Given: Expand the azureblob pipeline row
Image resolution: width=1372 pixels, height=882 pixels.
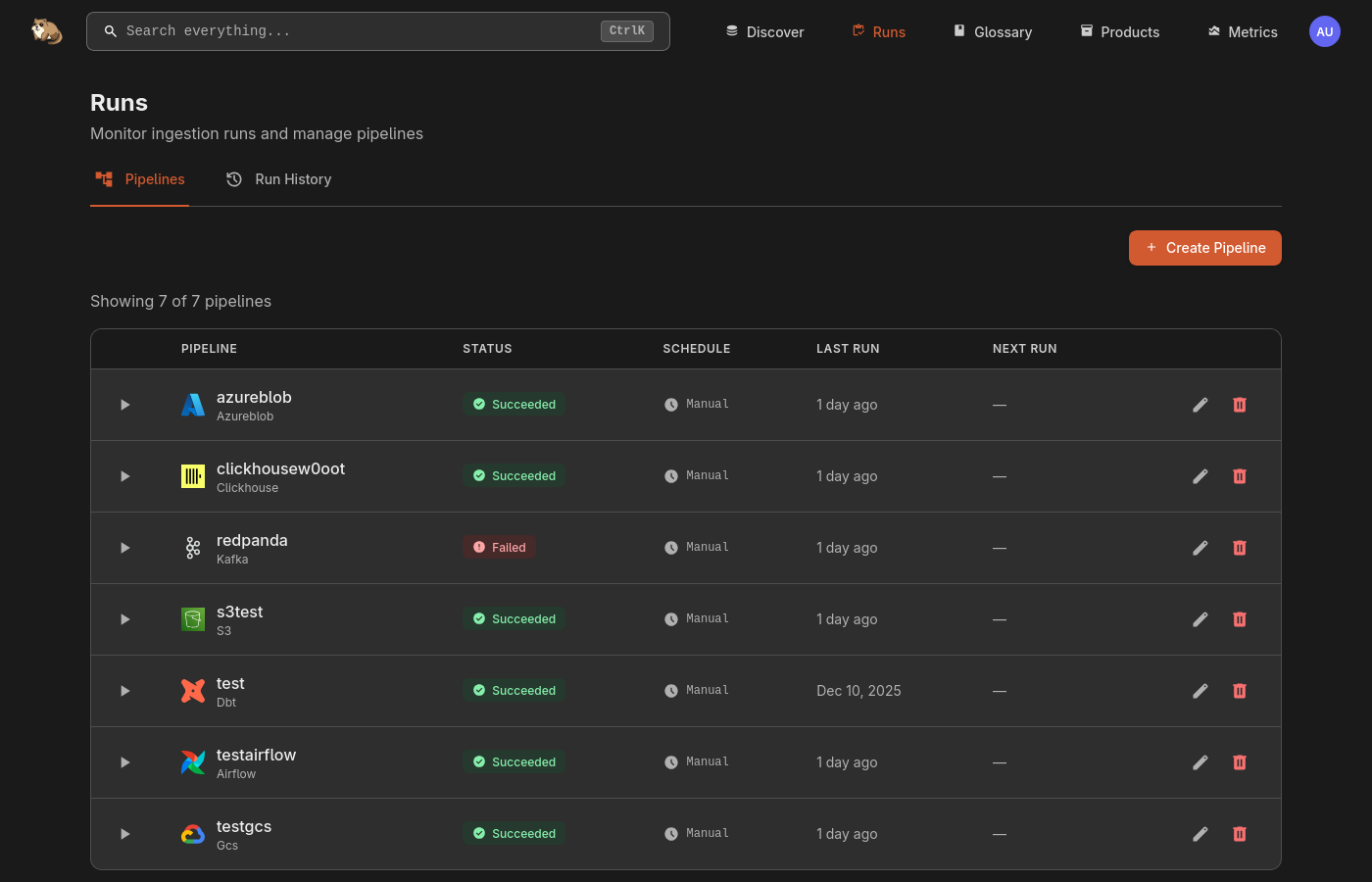Looking at the screenshot, I should point(125,405).
